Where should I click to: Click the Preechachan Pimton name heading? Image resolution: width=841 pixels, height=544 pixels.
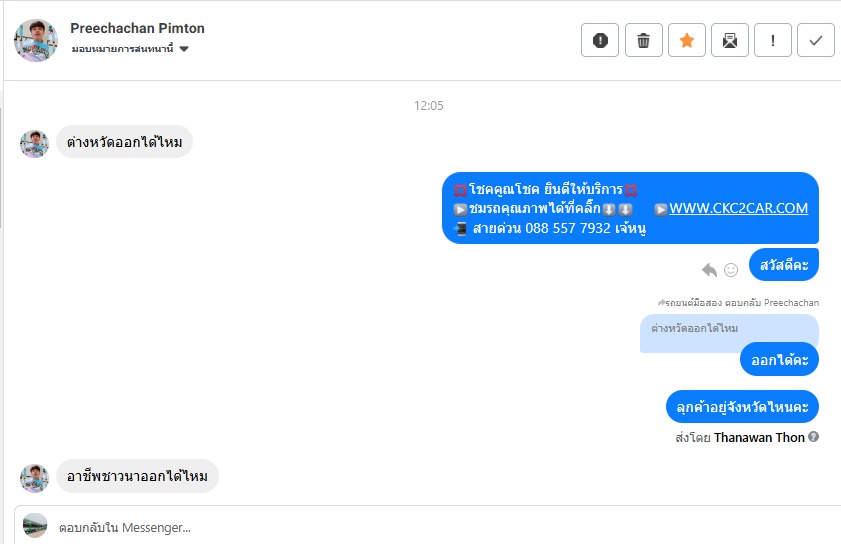click(137, 28)
